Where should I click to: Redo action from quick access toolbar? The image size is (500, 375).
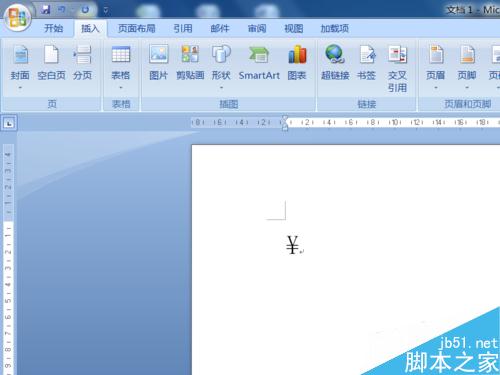85,10
